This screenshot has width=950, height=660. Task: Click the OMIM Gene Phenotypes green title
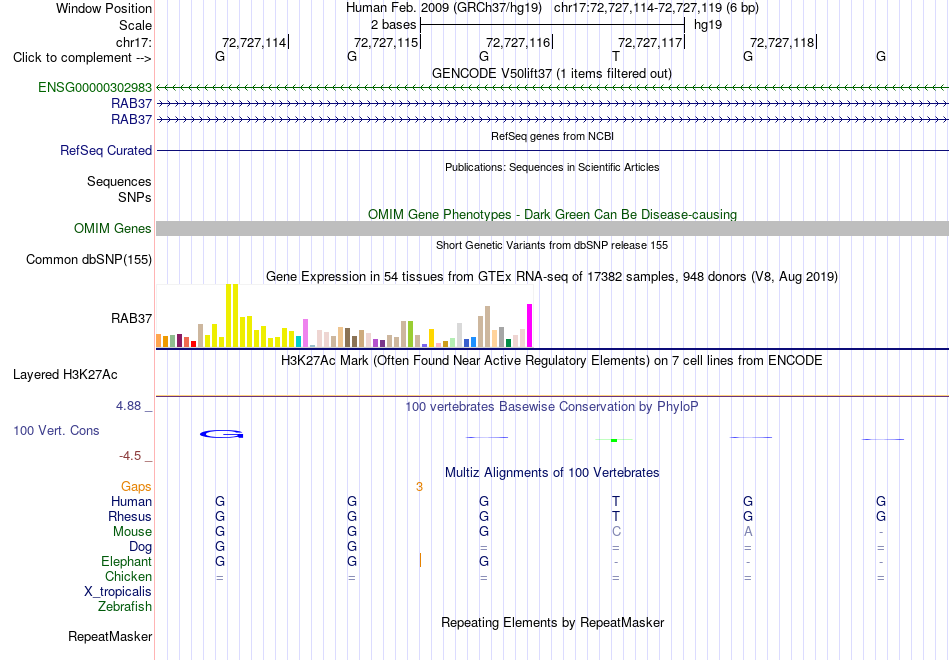pos(553,215)
